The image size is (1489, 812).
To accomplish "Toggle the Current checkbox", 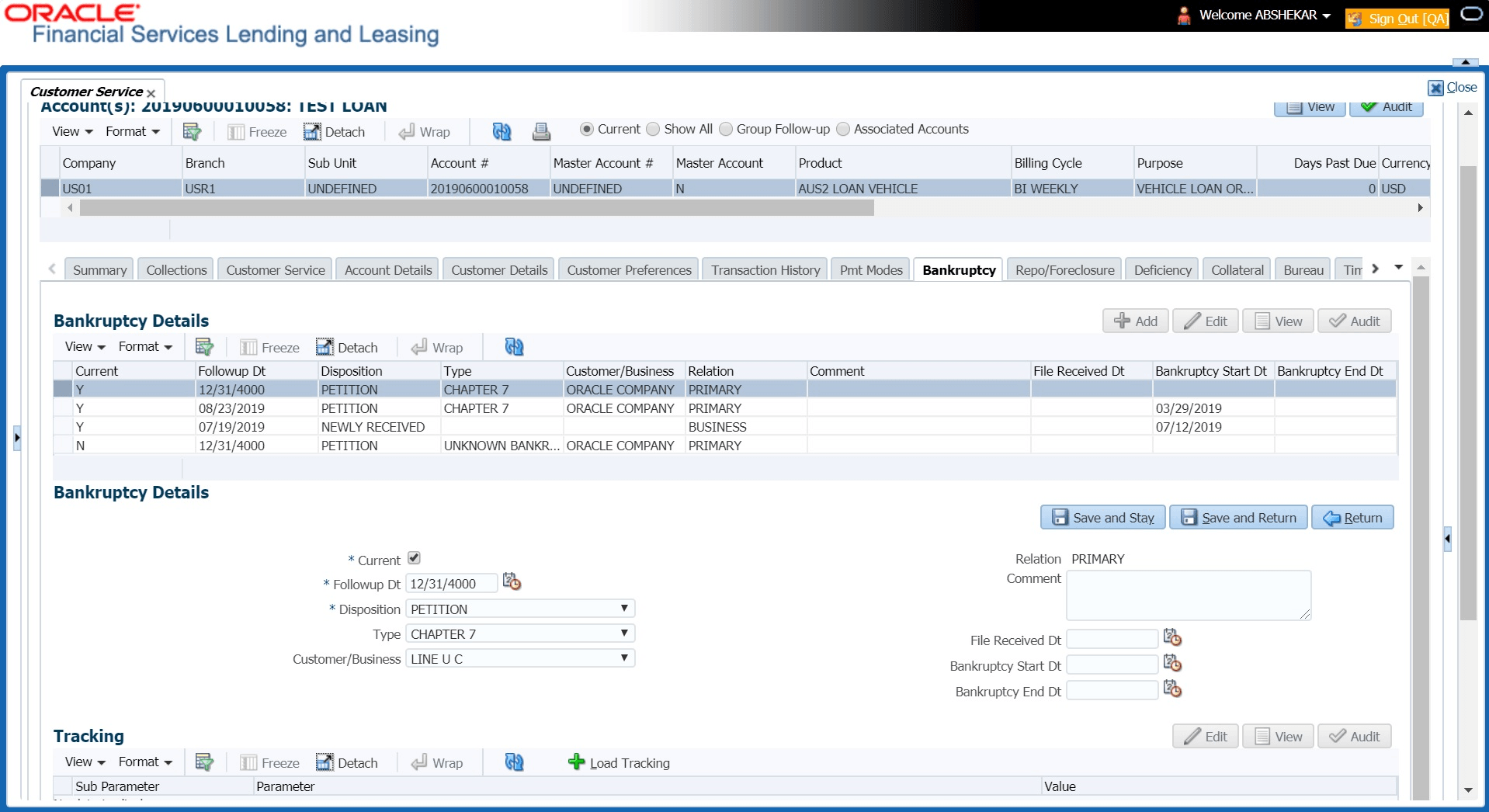I will (414, 558).
